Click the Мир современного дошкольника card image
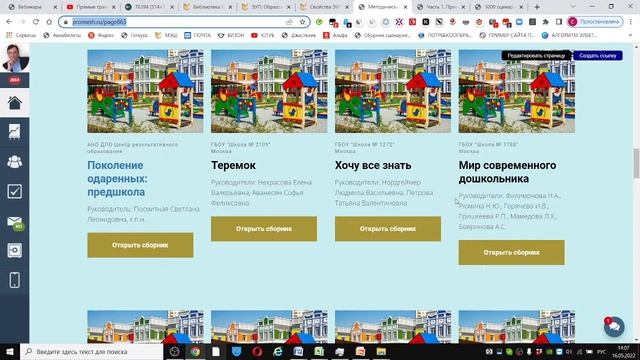The width and height of the screenshot is (640, 360). pyautogui.click(x=517, y=91)
